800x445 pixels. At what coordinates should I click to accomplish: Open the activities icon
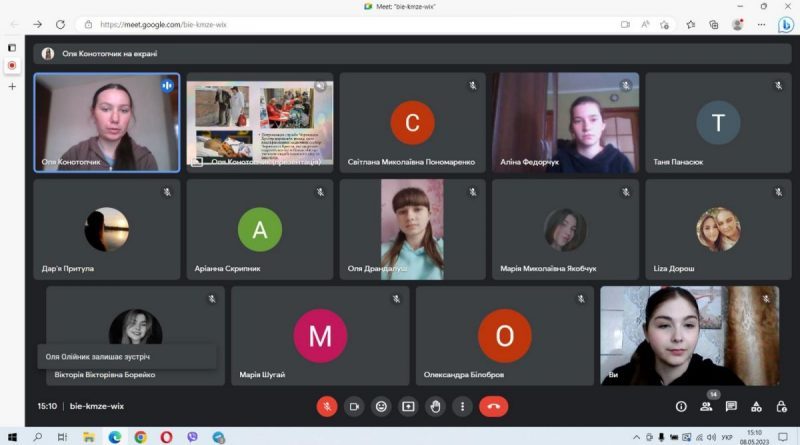[756, 407]
